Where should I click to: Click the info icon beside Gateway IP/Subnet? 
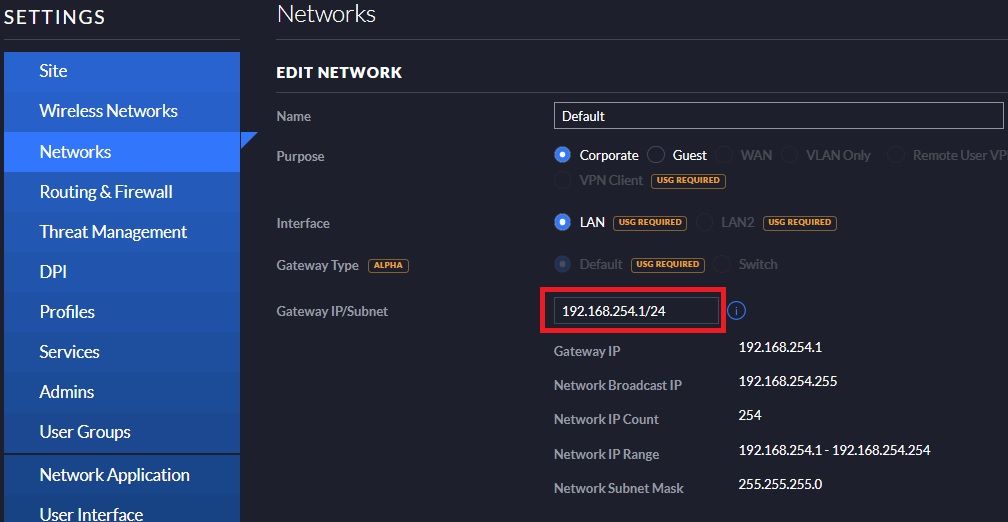pyautogui.click(x=736, y=311)
